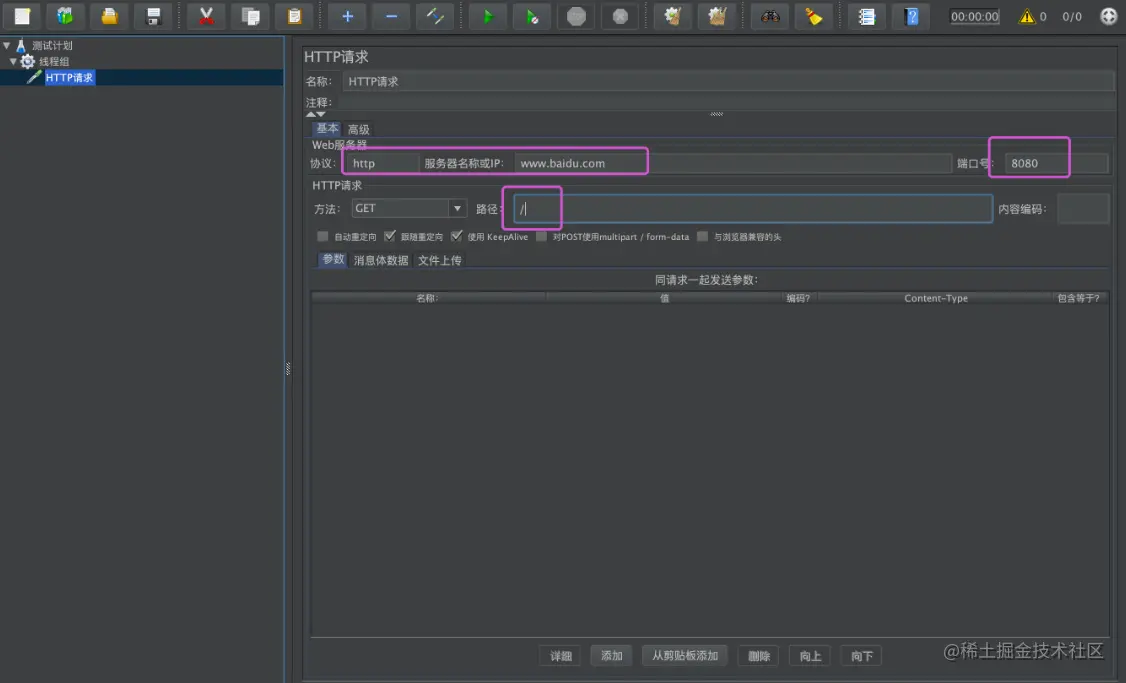The image size is (1126, 683).
Task: Enable 对POST使用multipart / form-data checkbox
Action: [541, 236]
